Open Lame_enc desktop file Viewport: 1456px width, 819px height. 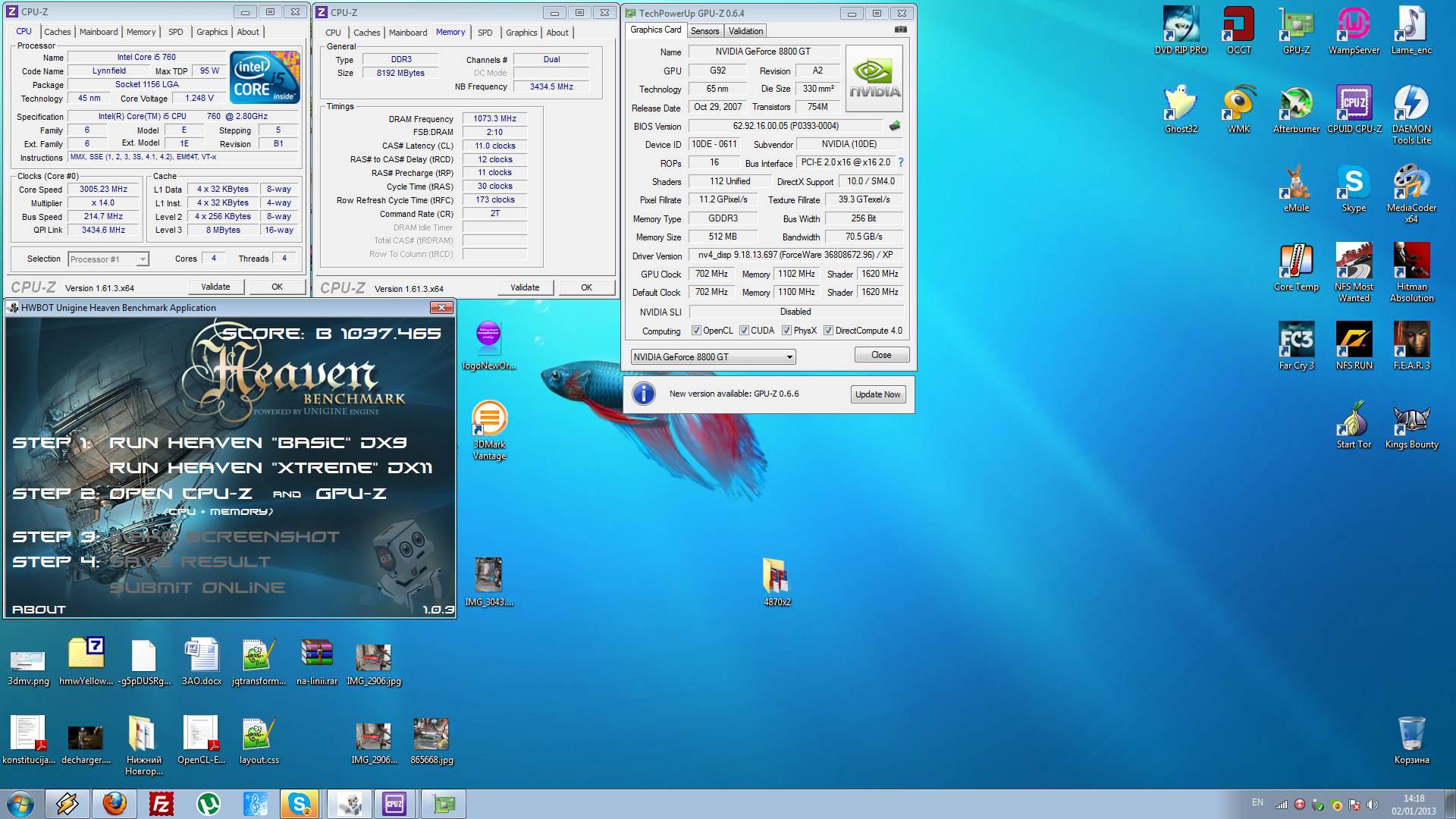pos(1411,30)
